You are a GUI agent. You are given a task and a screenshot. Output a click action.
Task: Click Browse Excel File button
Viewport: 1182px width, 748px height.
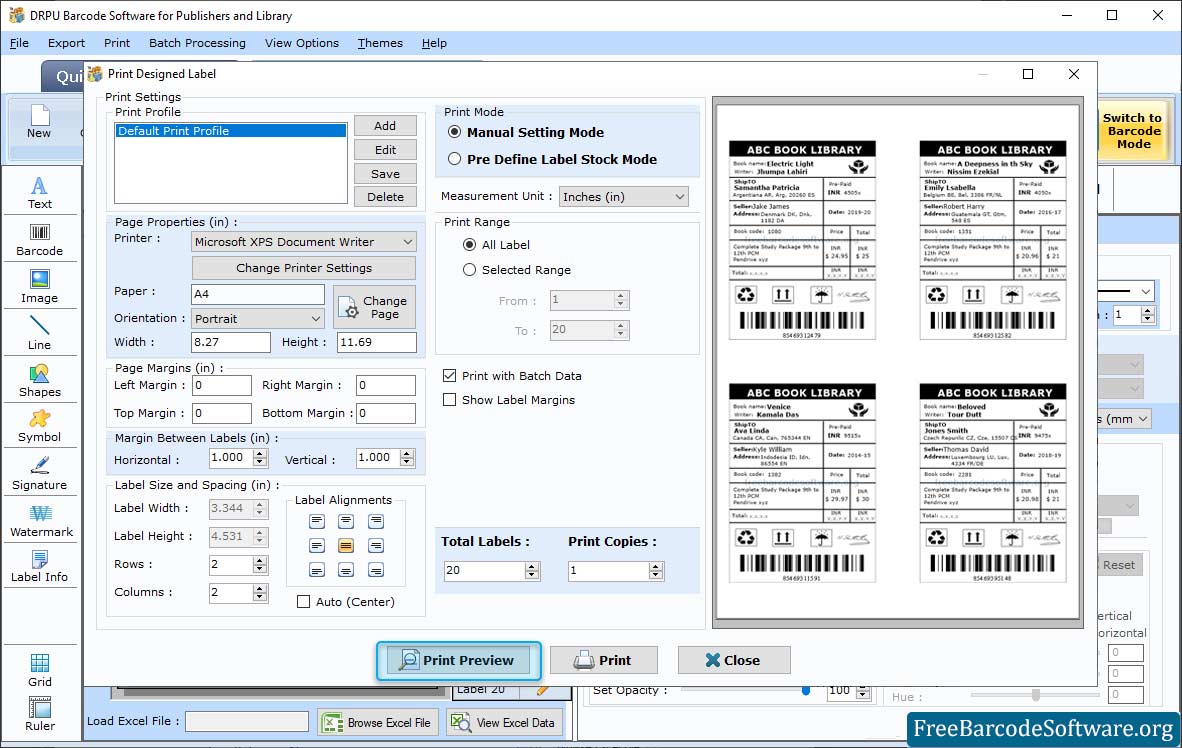tap(378, 722)
